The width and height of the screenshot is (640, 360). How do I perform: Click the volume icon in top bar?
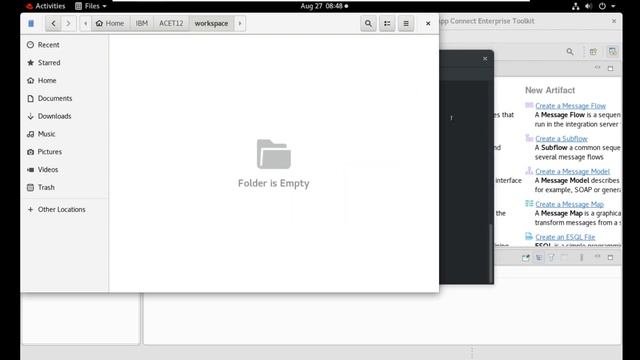point(588,6)
